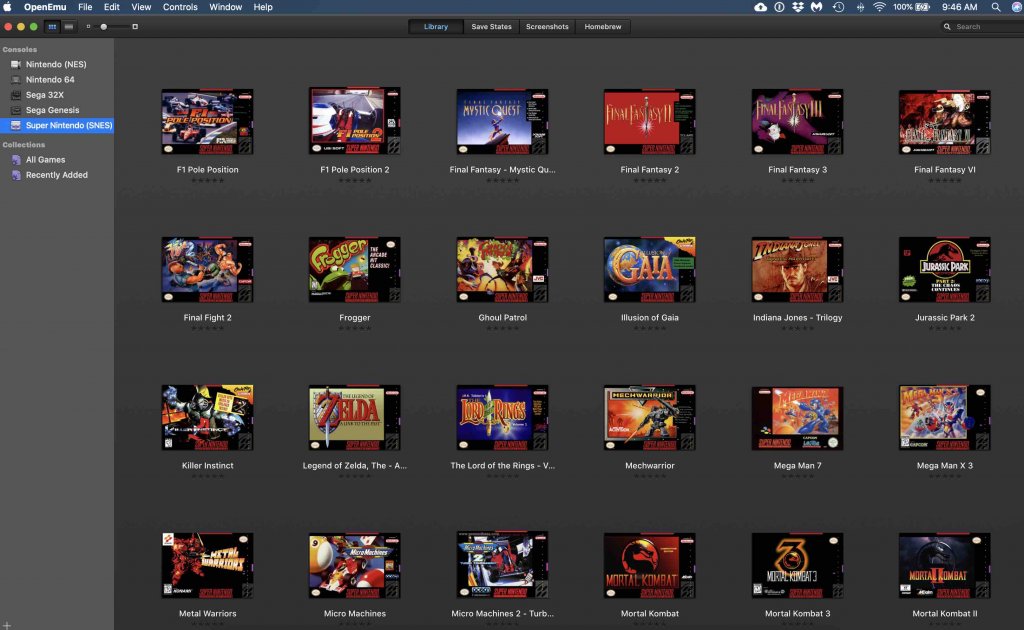Click the Dropbox menu bar icon
This screenshot has height=630, width=1024.
(x=798, y=7)
